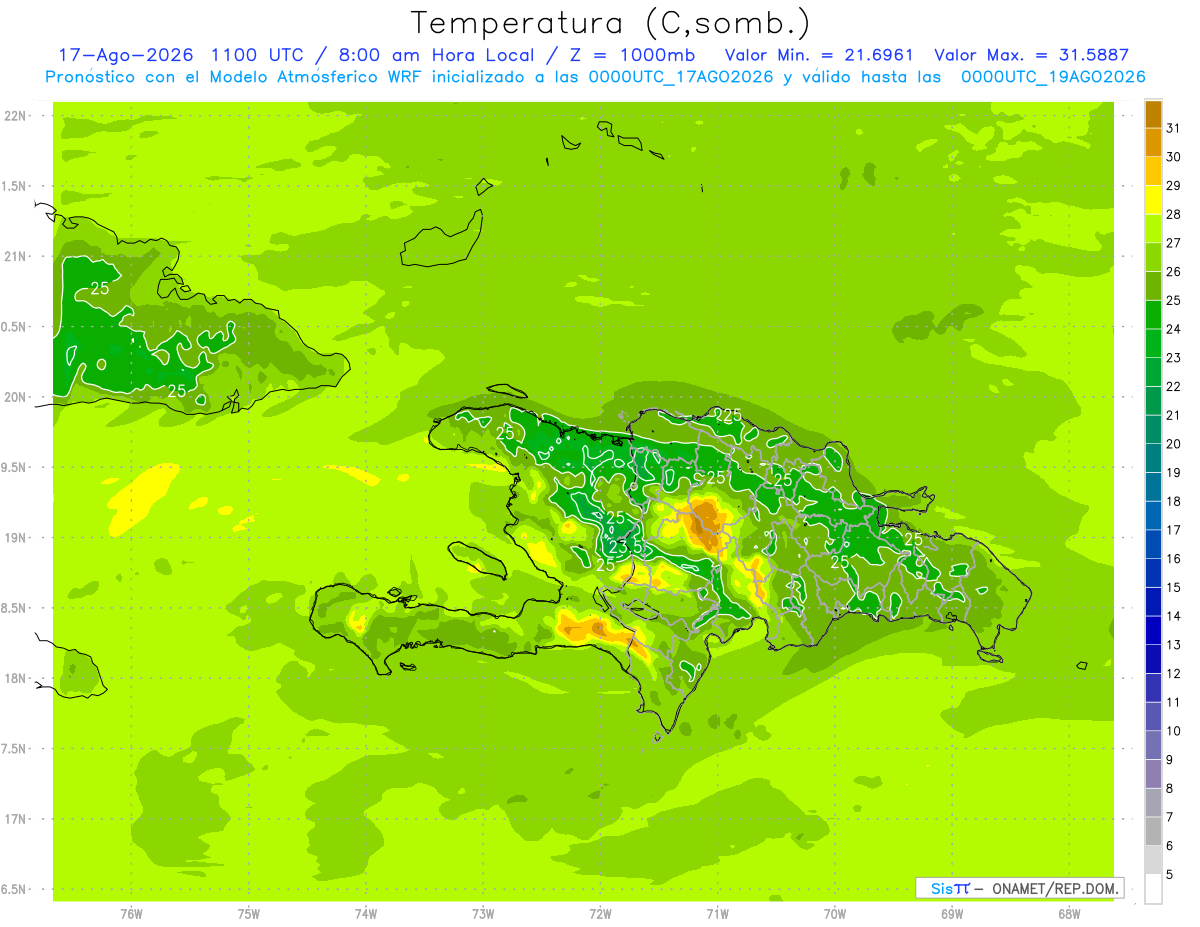Click the colorbar swatch between 24 and 25

(1153, 314)
